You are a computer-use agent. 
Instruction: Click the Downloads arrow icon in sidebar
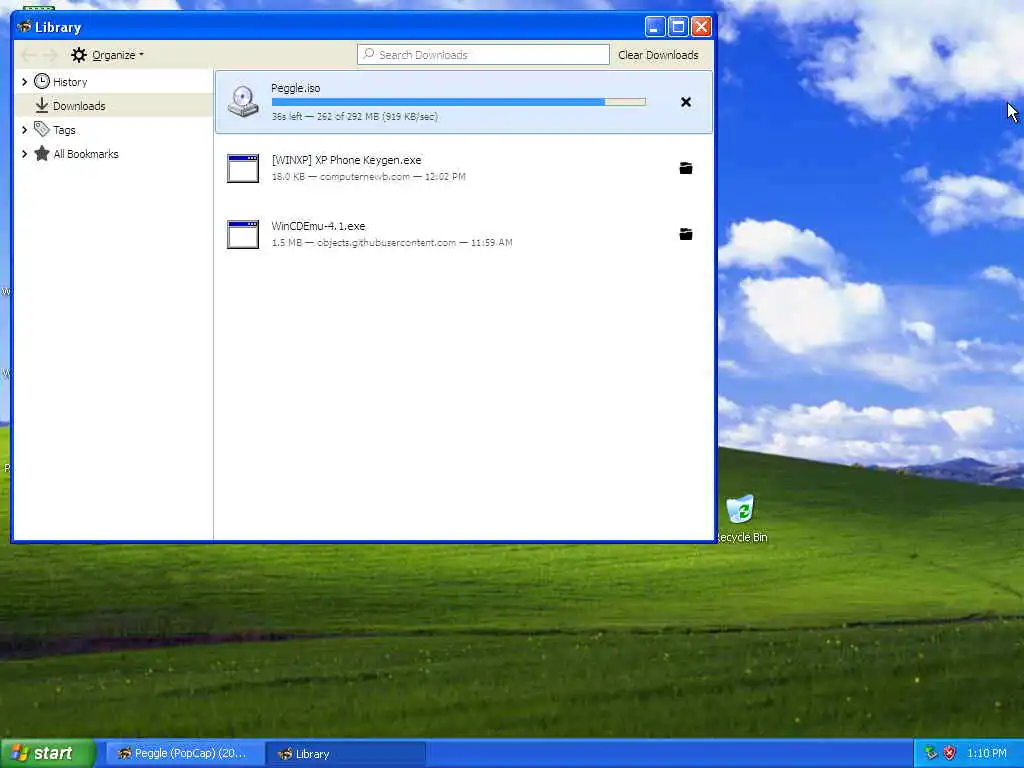pyautogui.click(x=42, y=105)
